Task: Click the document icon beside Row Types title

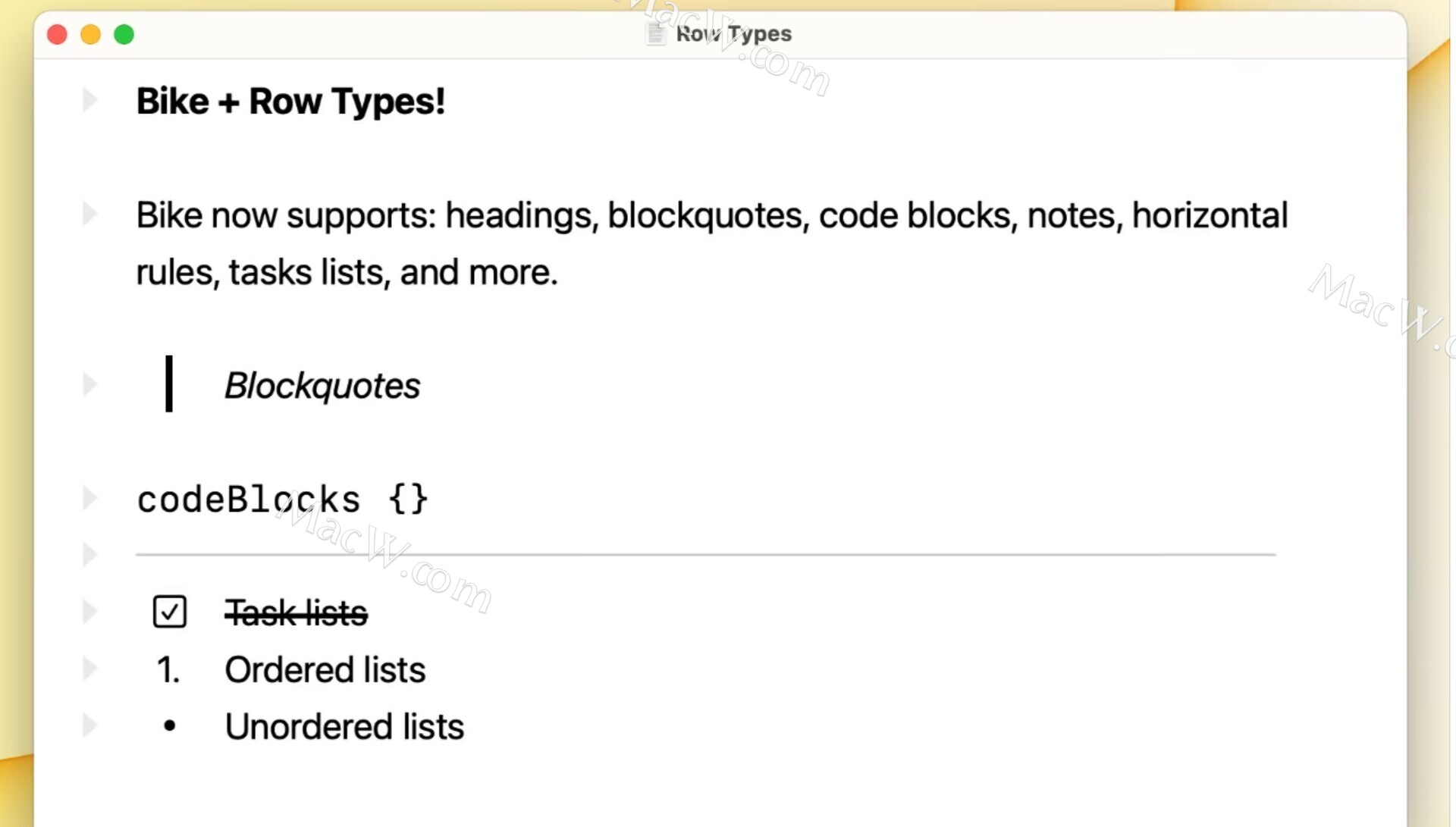Action: pyautogui.click(x=656, y=33)
